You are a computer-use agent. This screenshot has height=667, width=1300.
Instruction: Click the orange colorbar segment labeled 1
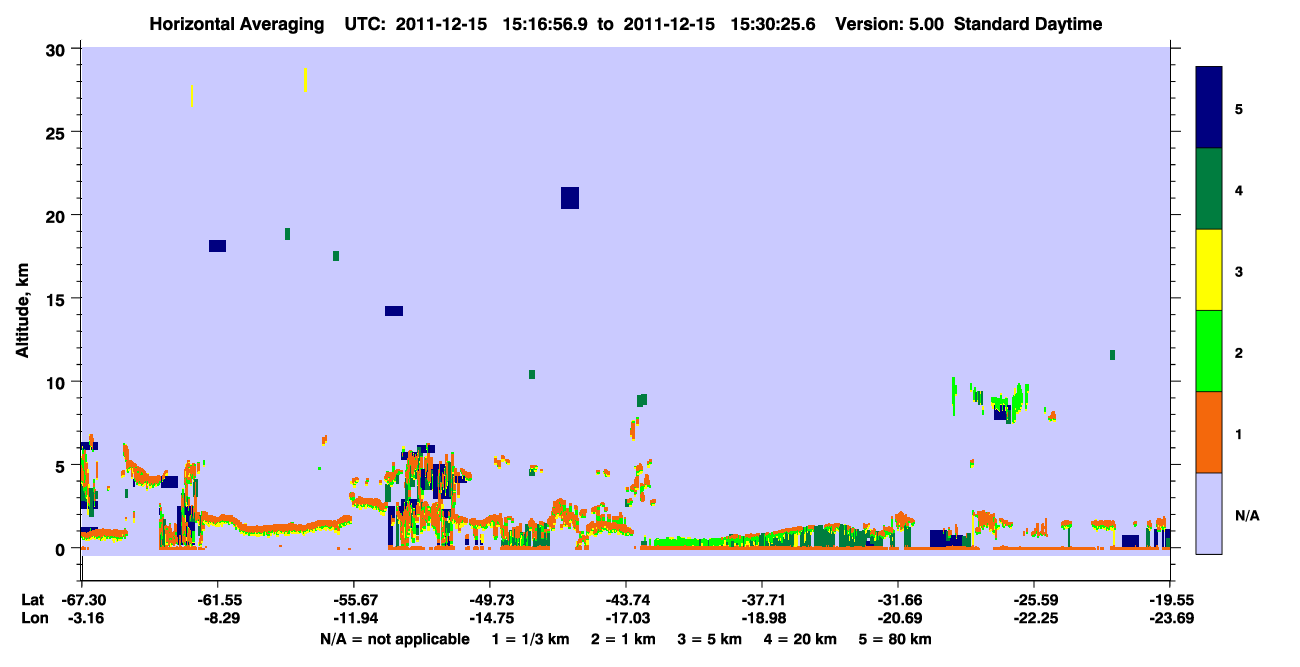pos(1209,432)
